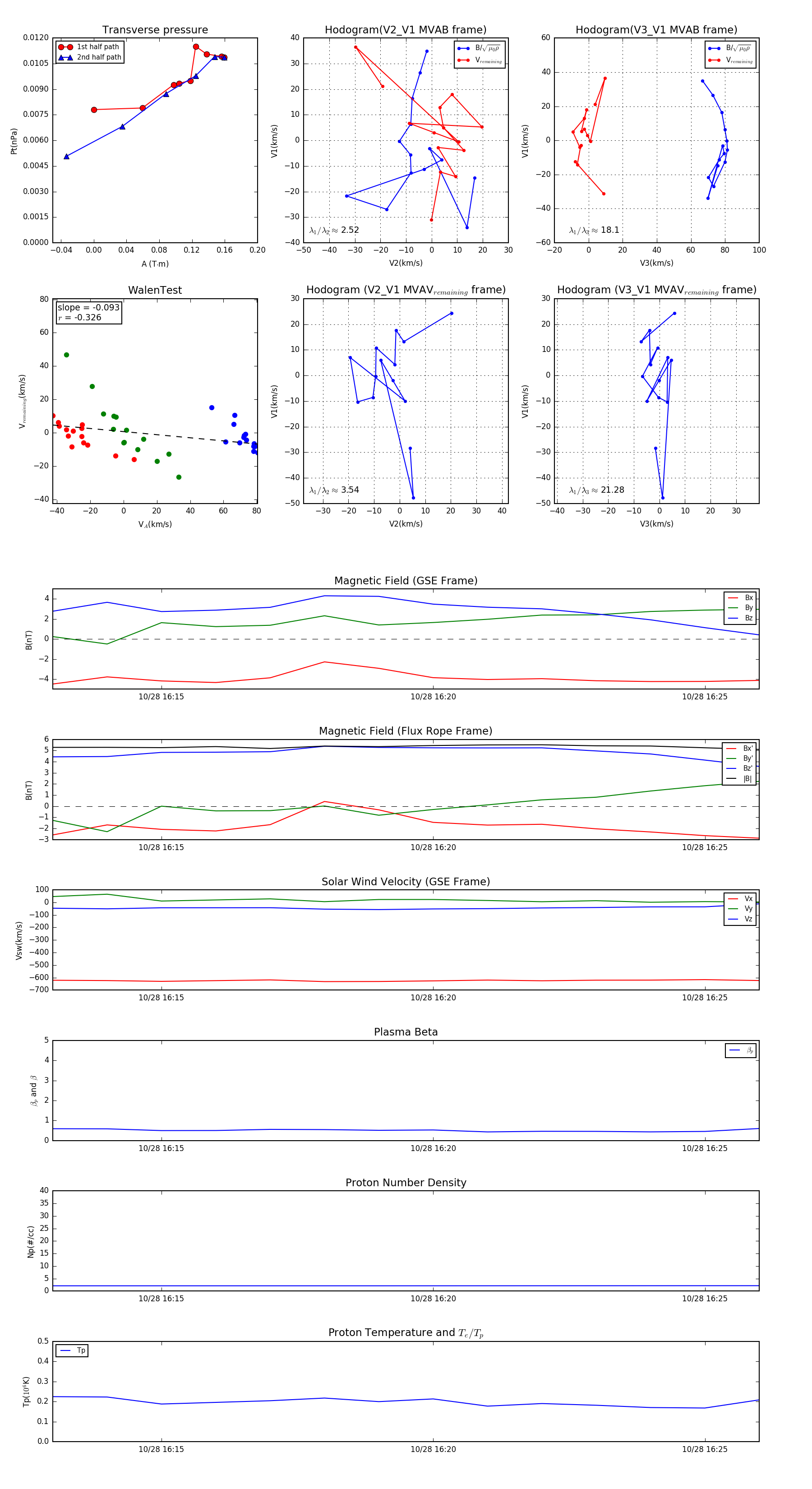Click the V3(km/s) label of MVAB hodogram
Image resolution: width=812 pixels, height=1489 pixels.
point(656,263)
